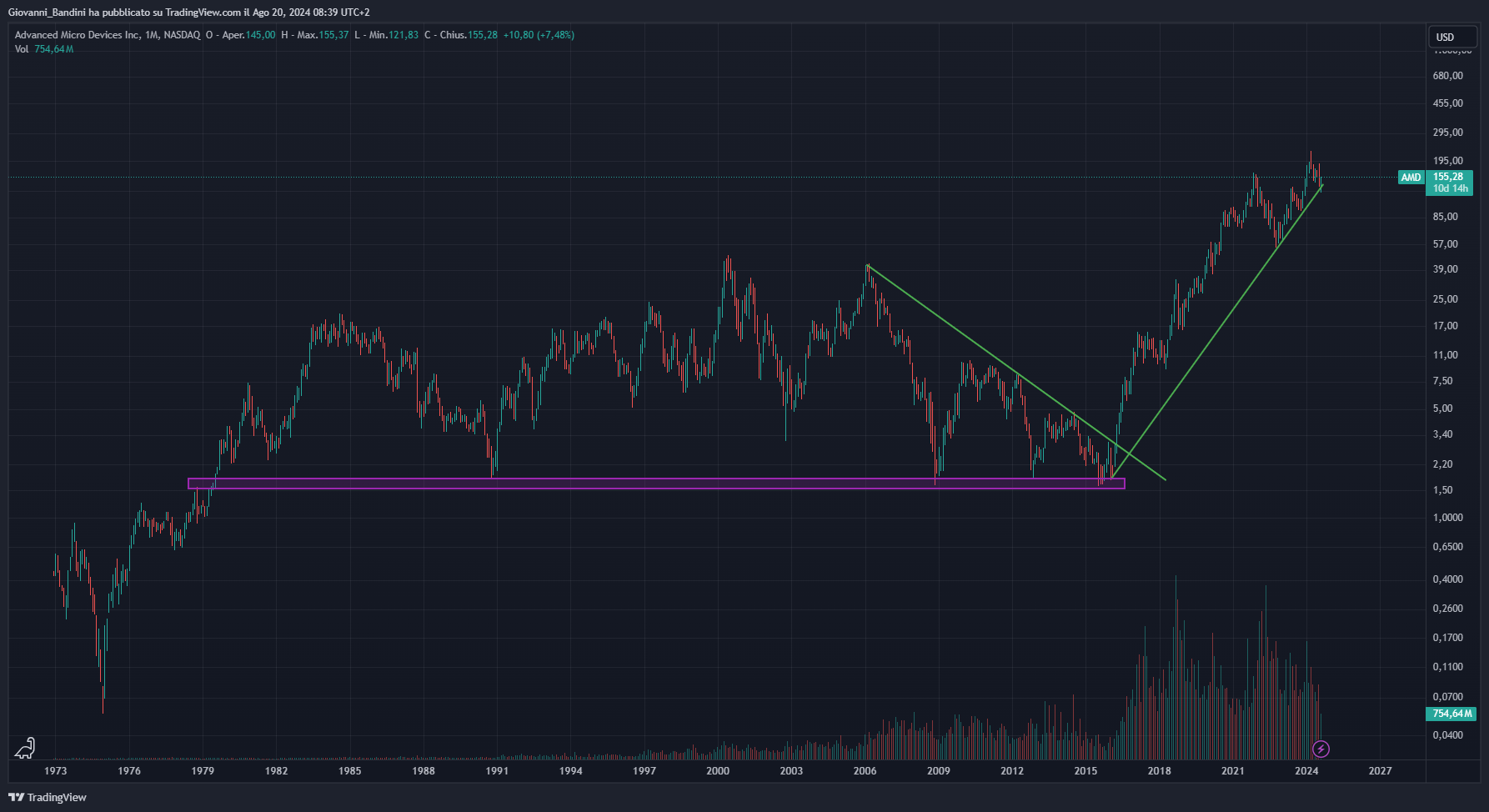The width and height of the screenshot is (1489, 812).
Task: Click the 2024 label on time axis
Action: [x=1306, y=770]
